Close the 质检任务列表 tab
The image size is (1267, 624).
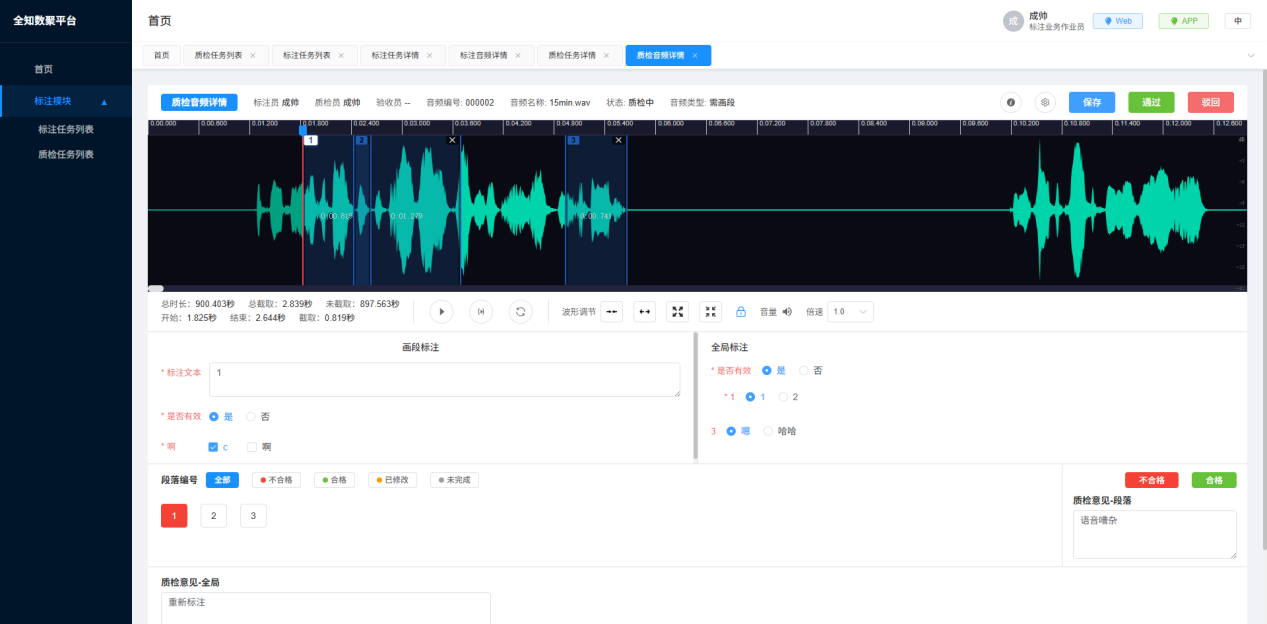coord(253,56)
